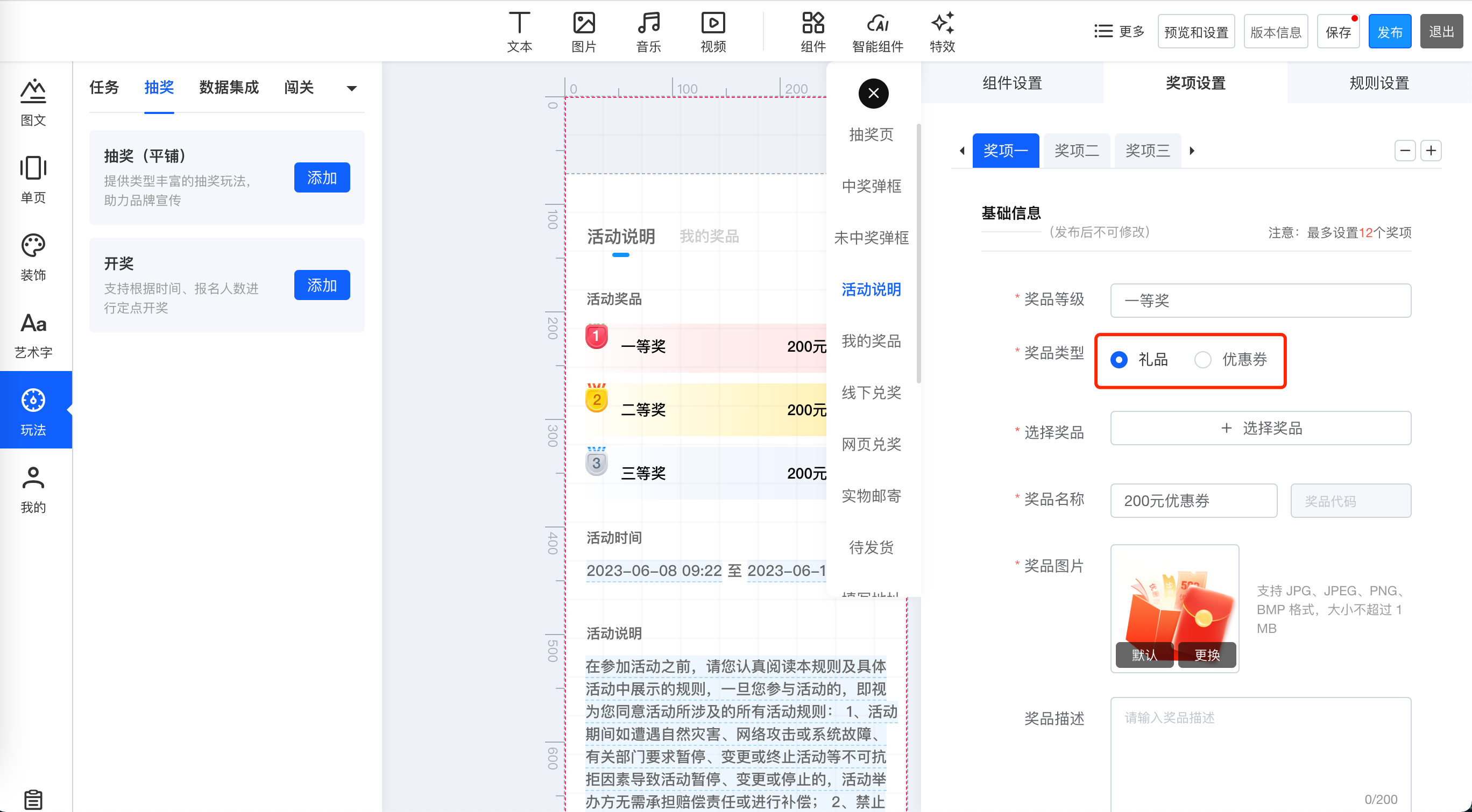Viewport: 1472px width, 812px height.
Task: Click the 保存 save button
Action: (1337, 31)
